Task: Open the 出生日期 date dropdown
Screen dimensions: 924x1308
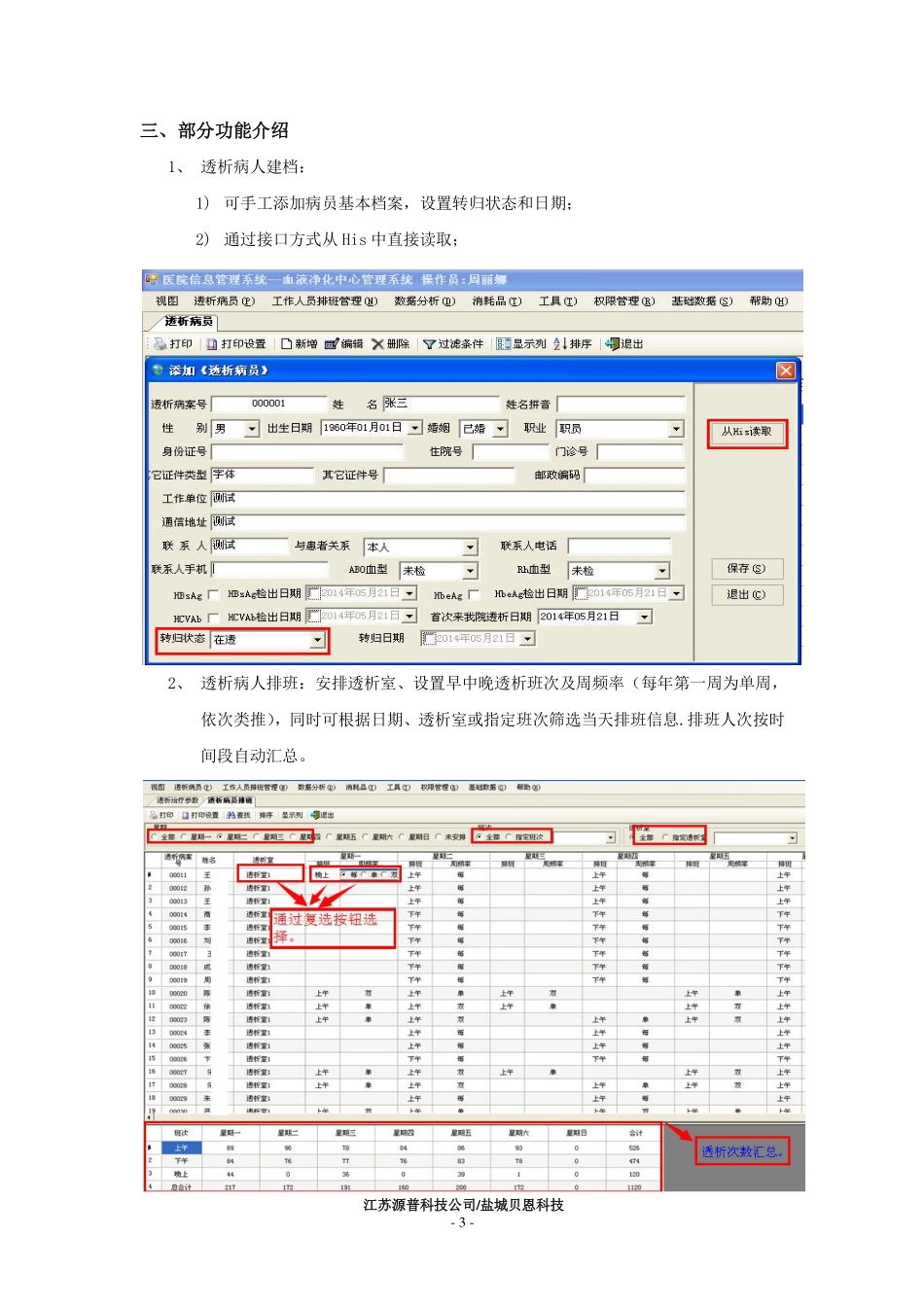Action: coord(415,428)
